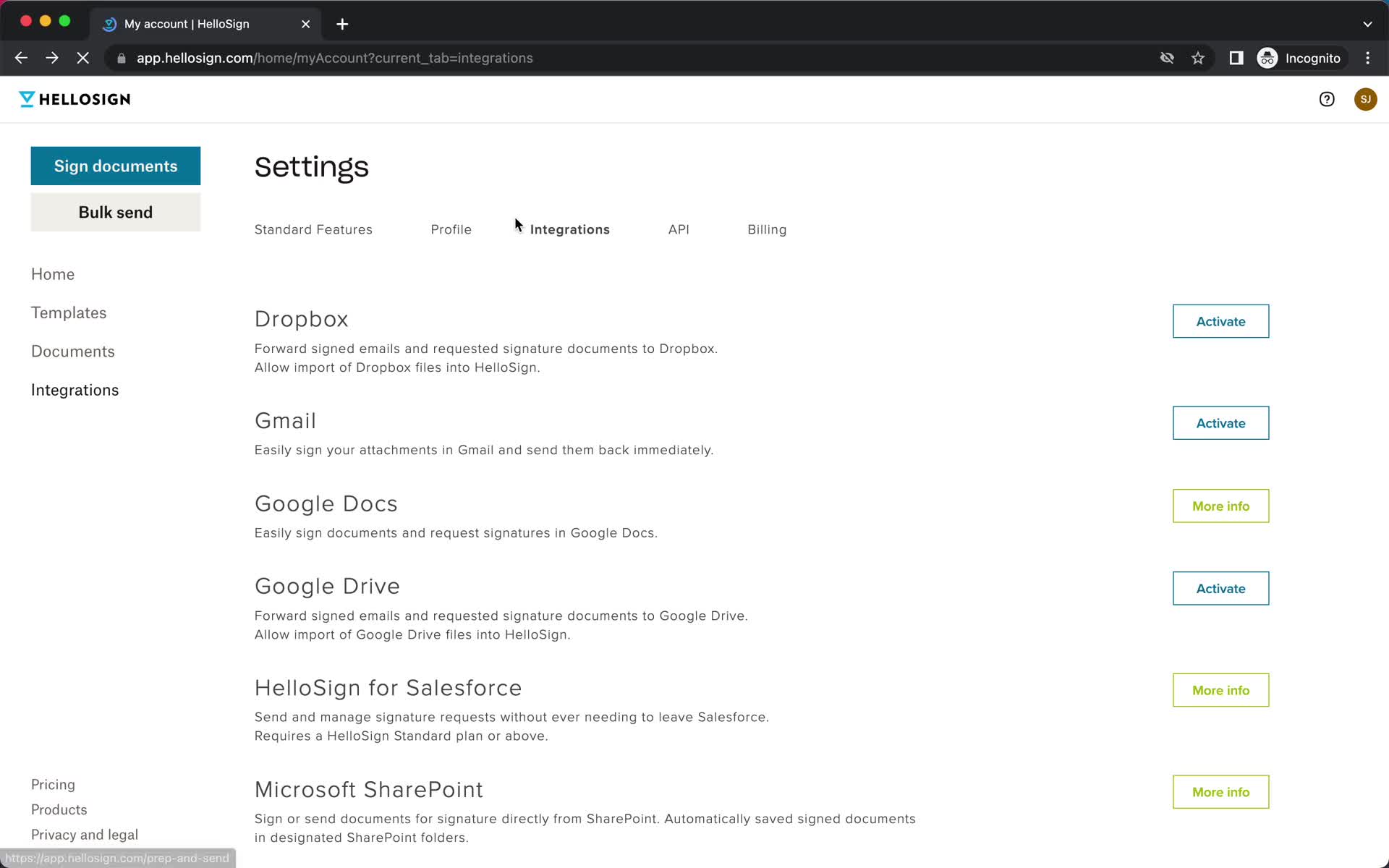
Task: Open Profile settings tab
Action: [x=451, y=229]
